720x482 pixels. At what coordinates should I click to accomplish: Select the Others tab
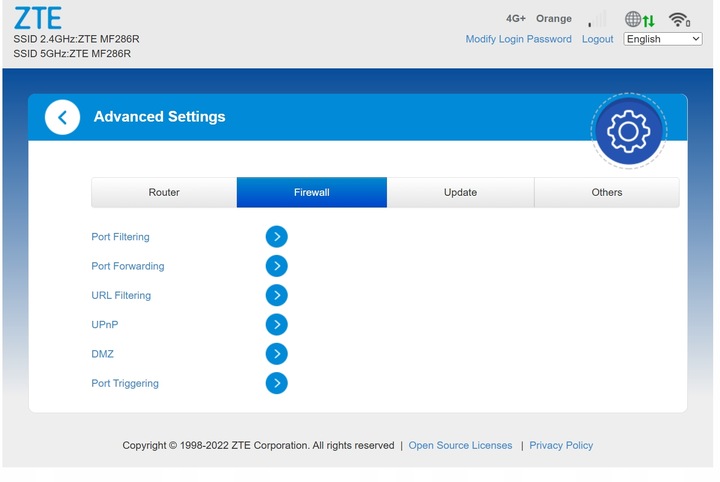pos(606,192)
